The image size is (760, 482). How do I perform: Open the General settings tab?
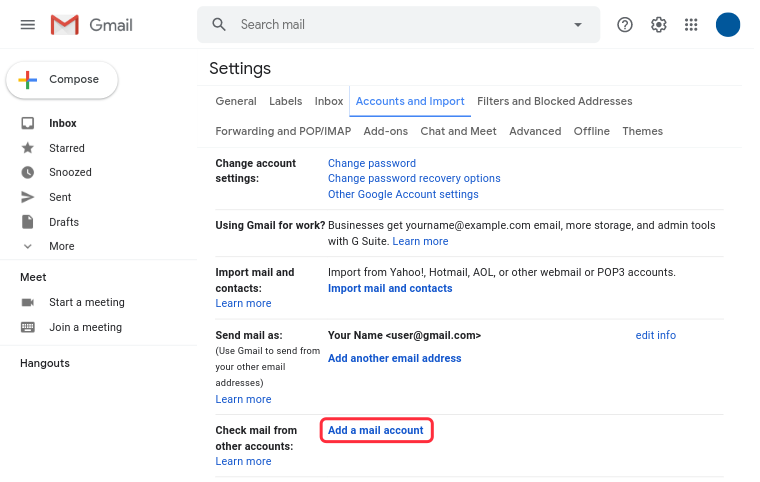click(x=236, y=101)
